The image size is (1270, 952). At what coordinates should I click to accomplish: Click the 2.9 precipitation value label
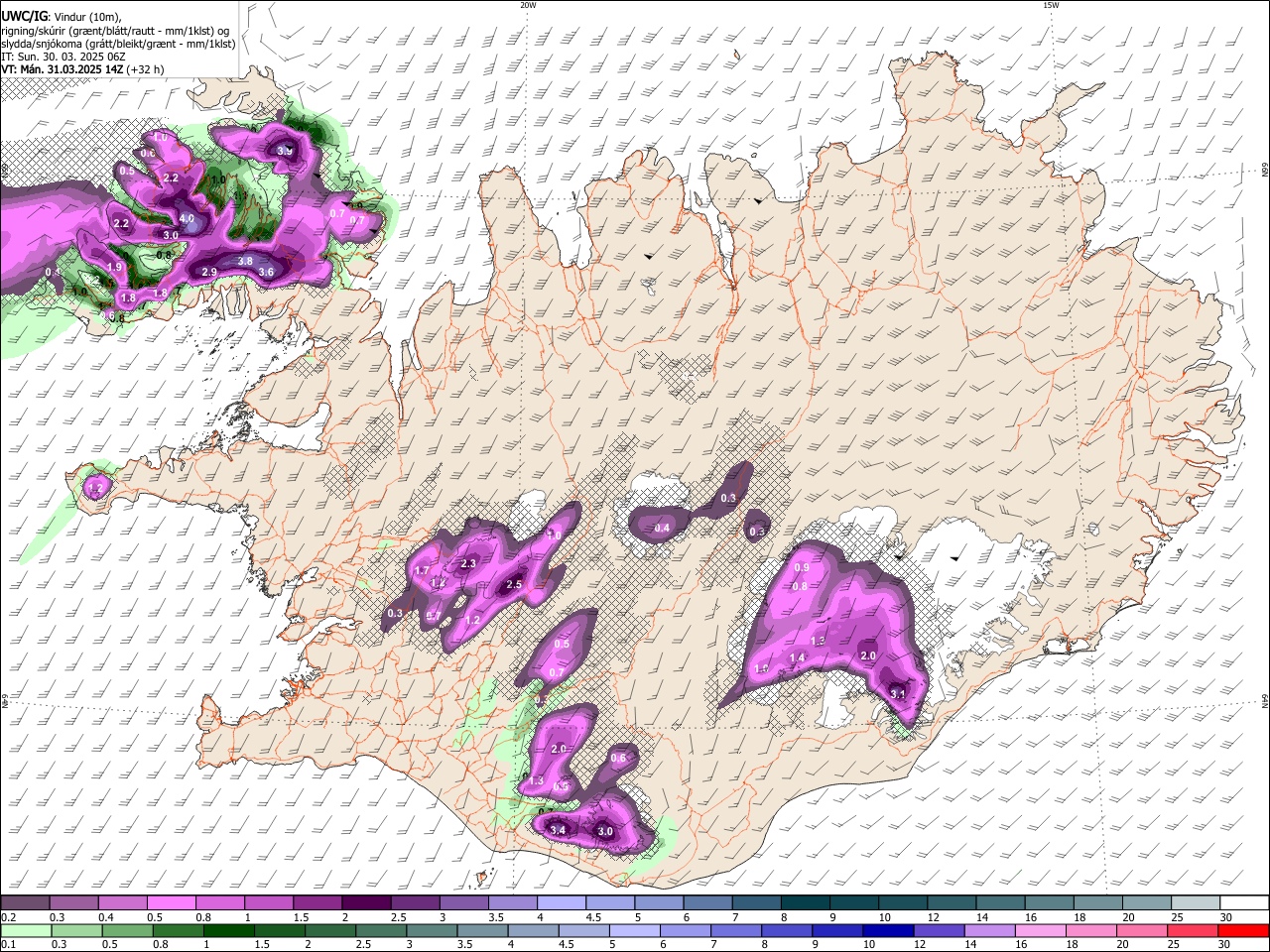coord(209,273)
